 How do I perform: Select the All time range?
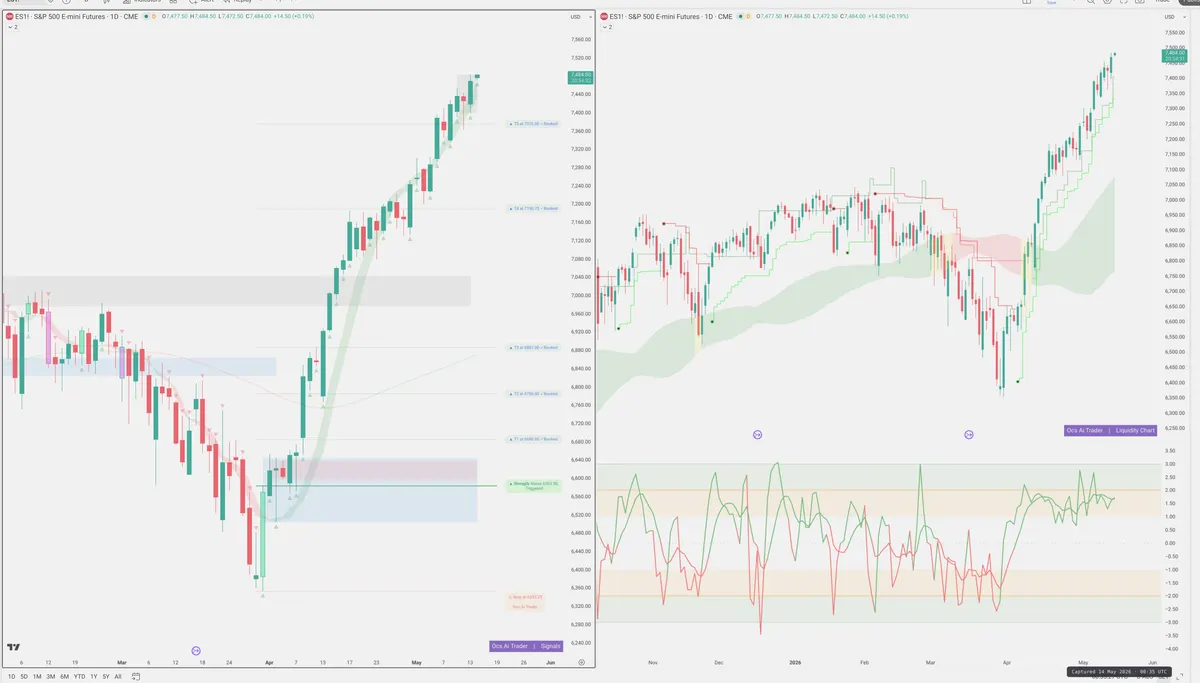[x=118, y=677]
